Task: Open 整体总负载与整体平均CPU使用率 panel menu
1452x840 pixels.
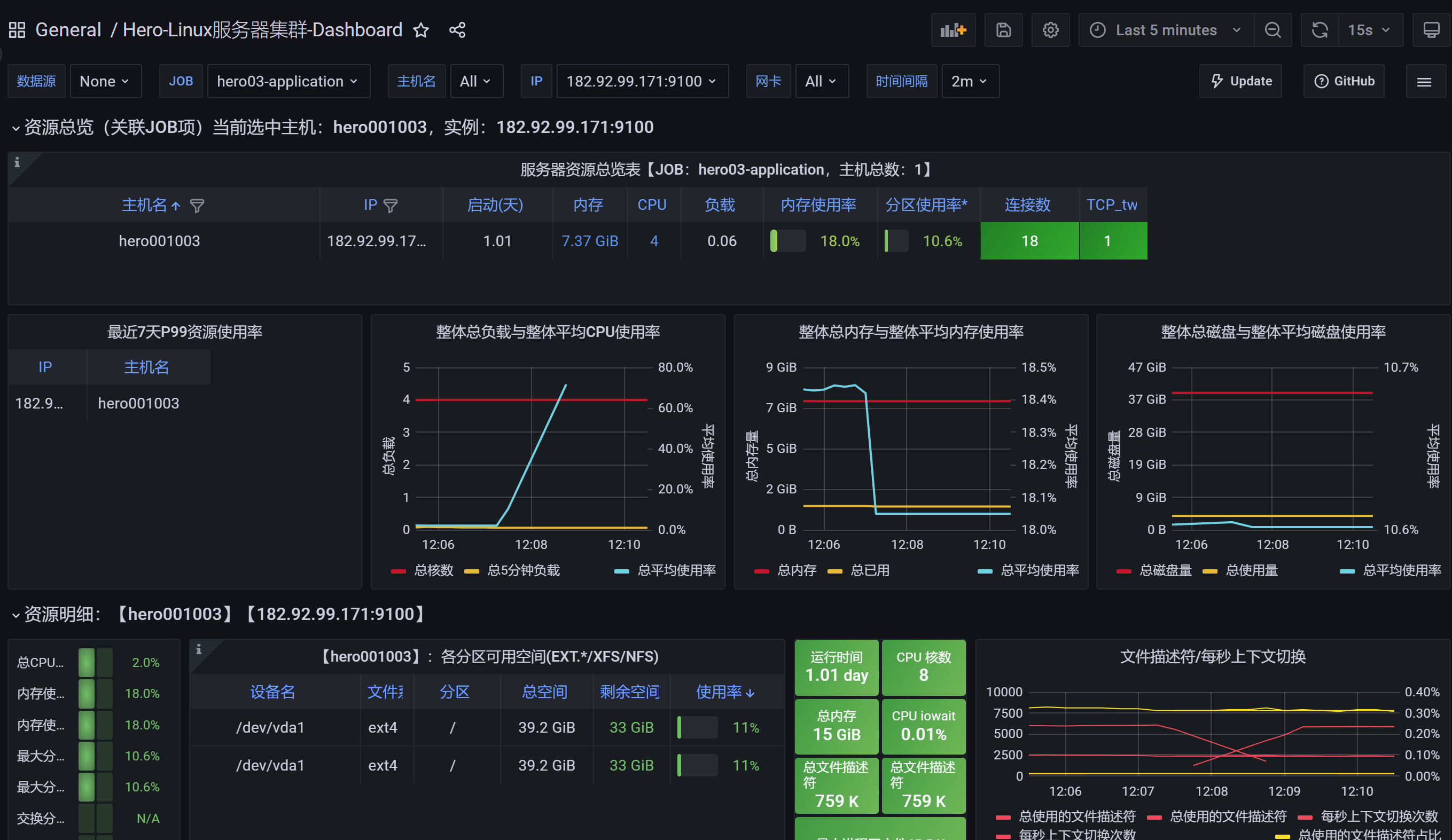Action: coord(548,332)
